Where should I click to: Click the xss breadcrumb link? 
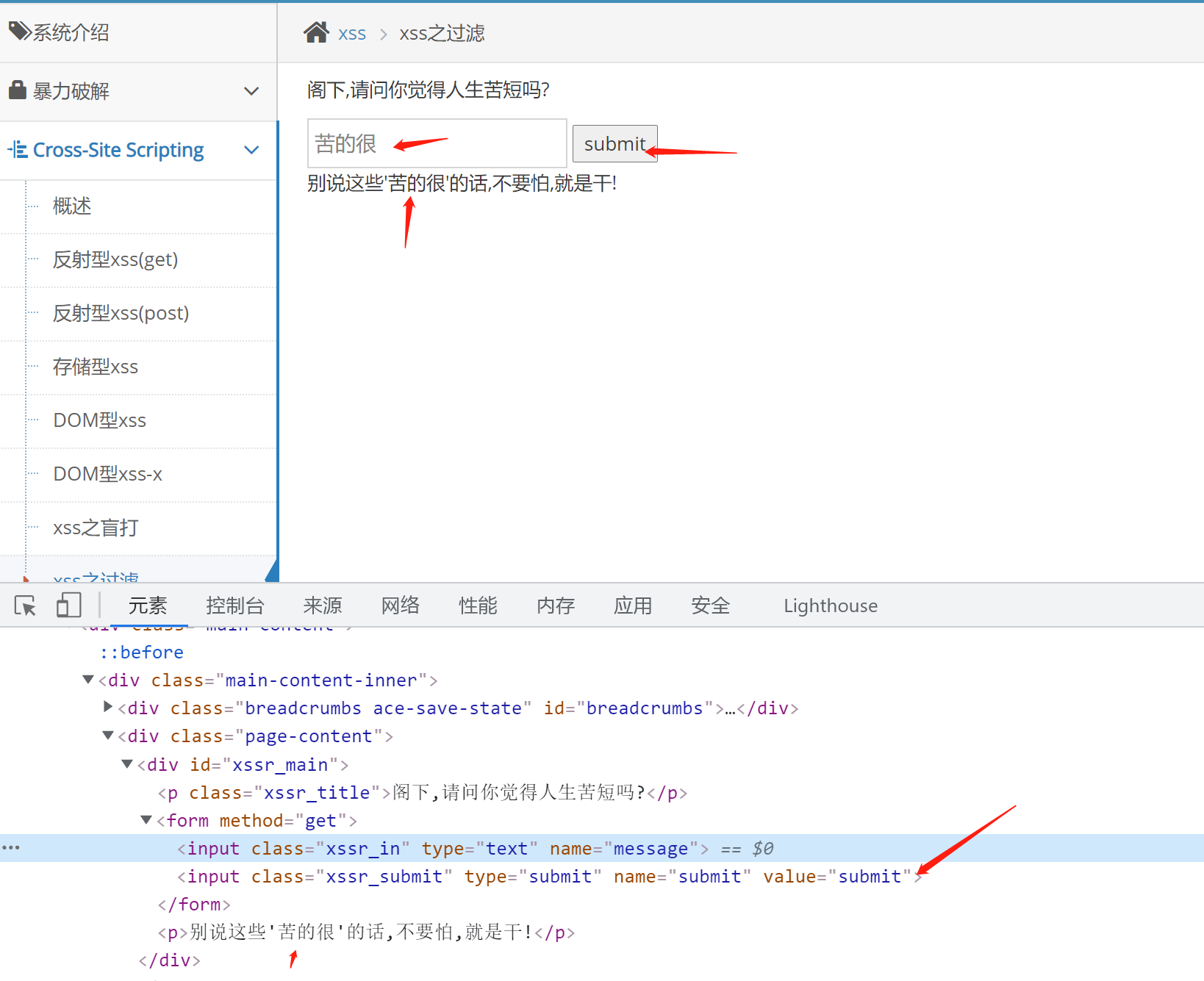coord(352,33)
